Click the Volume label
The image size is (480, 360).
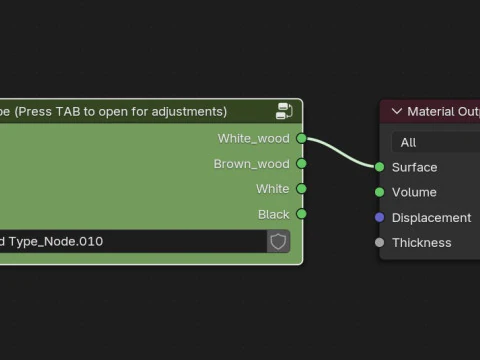tap(414, 192)
